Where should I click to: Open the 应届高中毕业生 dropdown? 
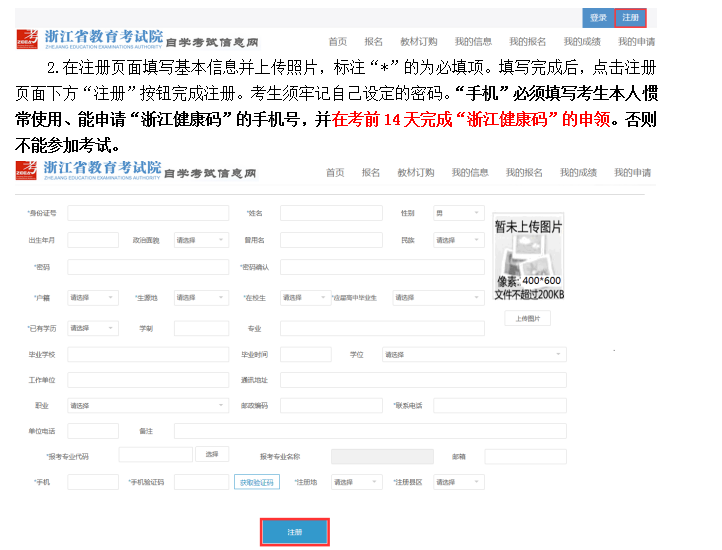pyautogui.click(x=438, y=298)
